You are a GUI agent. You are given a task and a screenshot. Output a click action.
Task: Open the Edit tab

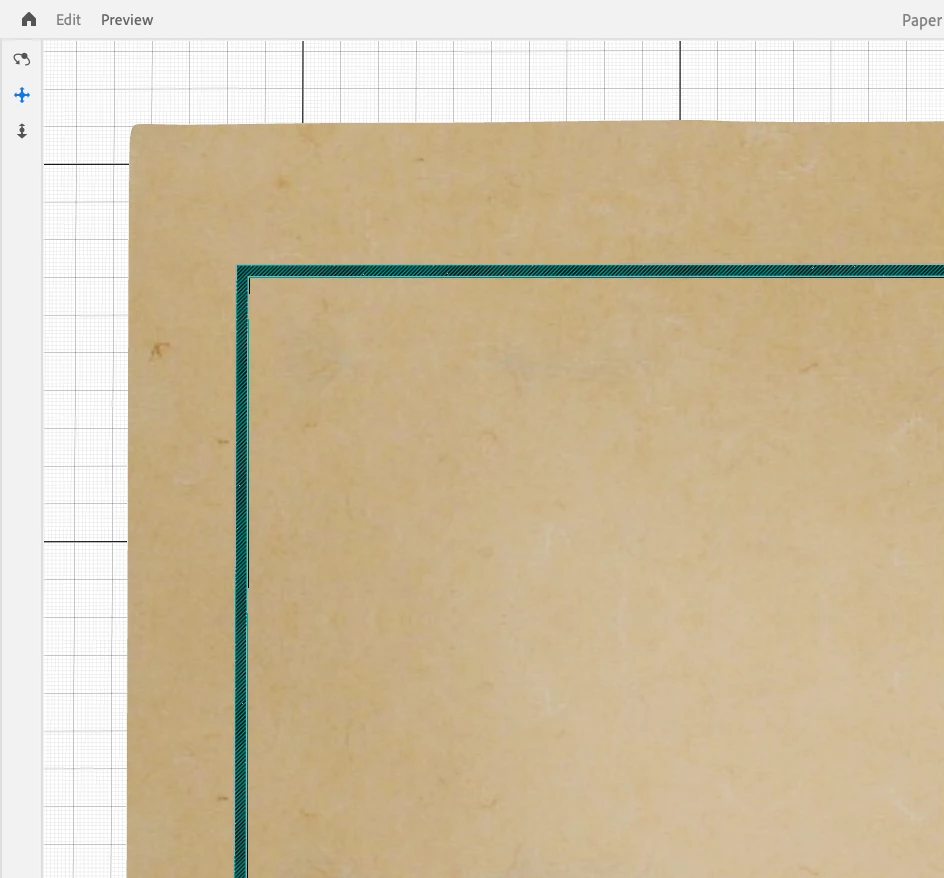pyautogui.click(x=68, y=20)
